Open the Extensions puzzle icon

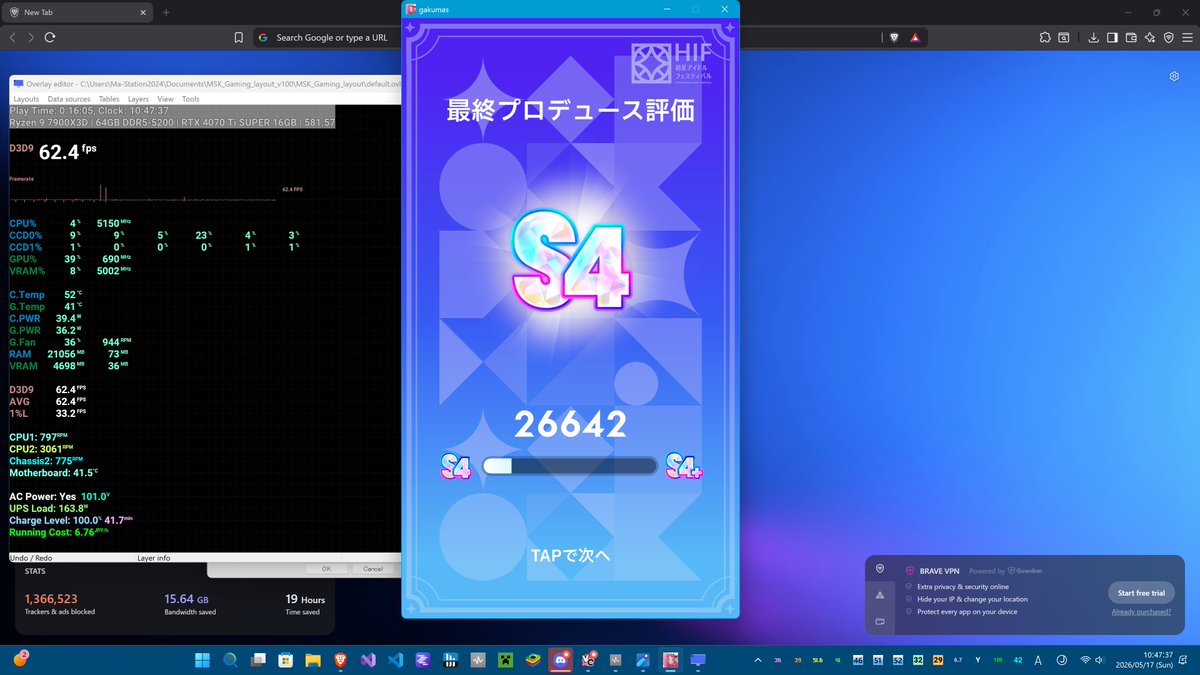1045,37
